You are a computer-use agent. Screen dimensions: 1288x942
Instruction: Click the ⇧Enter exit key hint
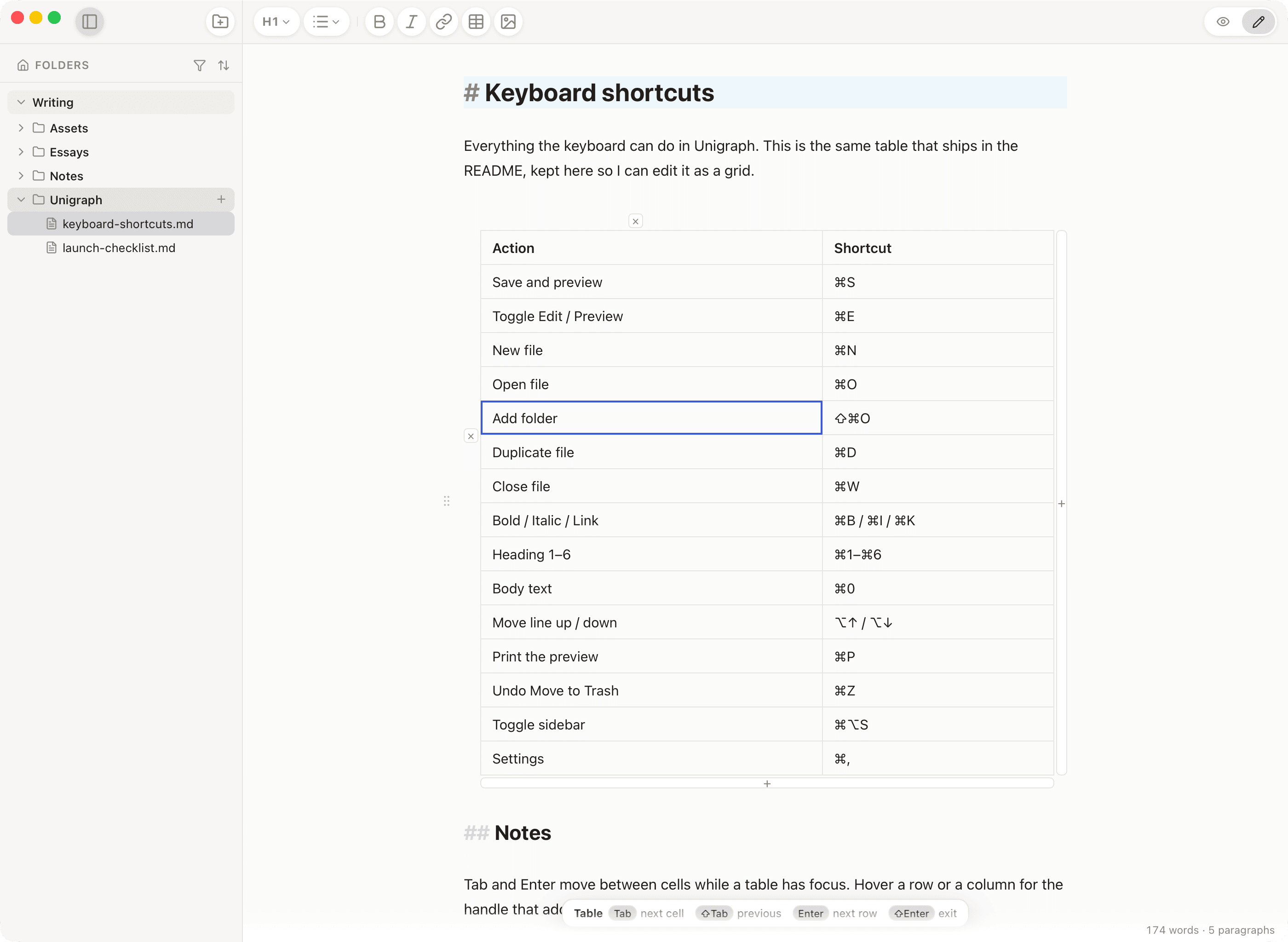[x=911, y=913]
